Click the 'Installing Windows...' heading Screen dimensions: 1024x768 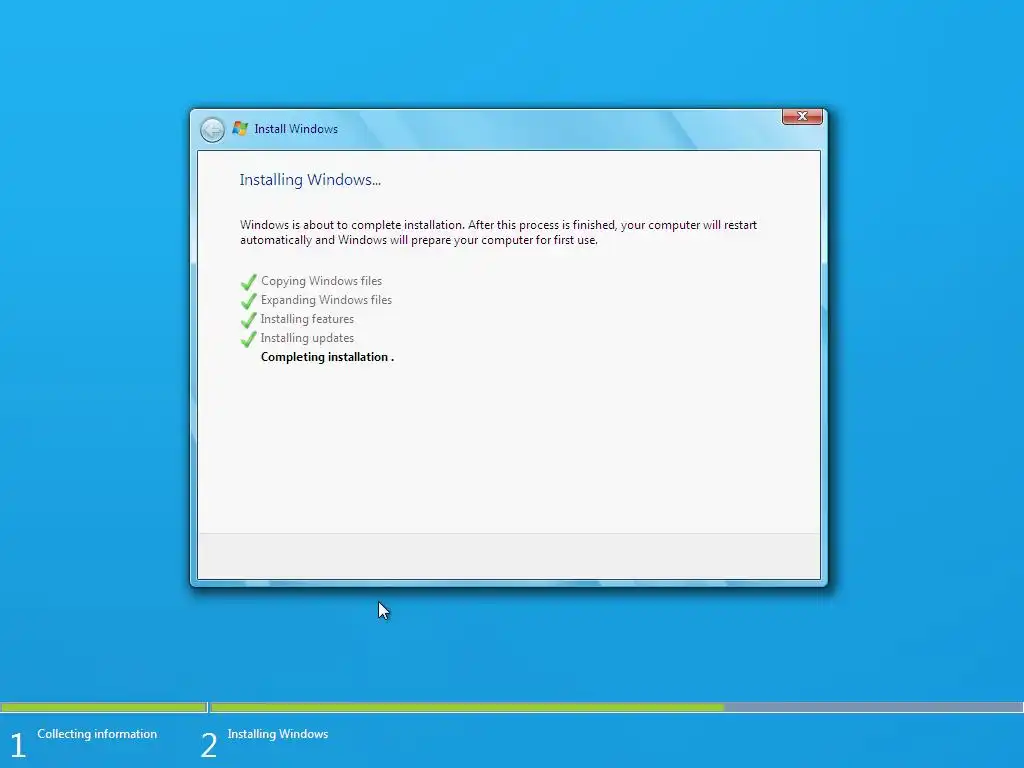tap(310, 180)
